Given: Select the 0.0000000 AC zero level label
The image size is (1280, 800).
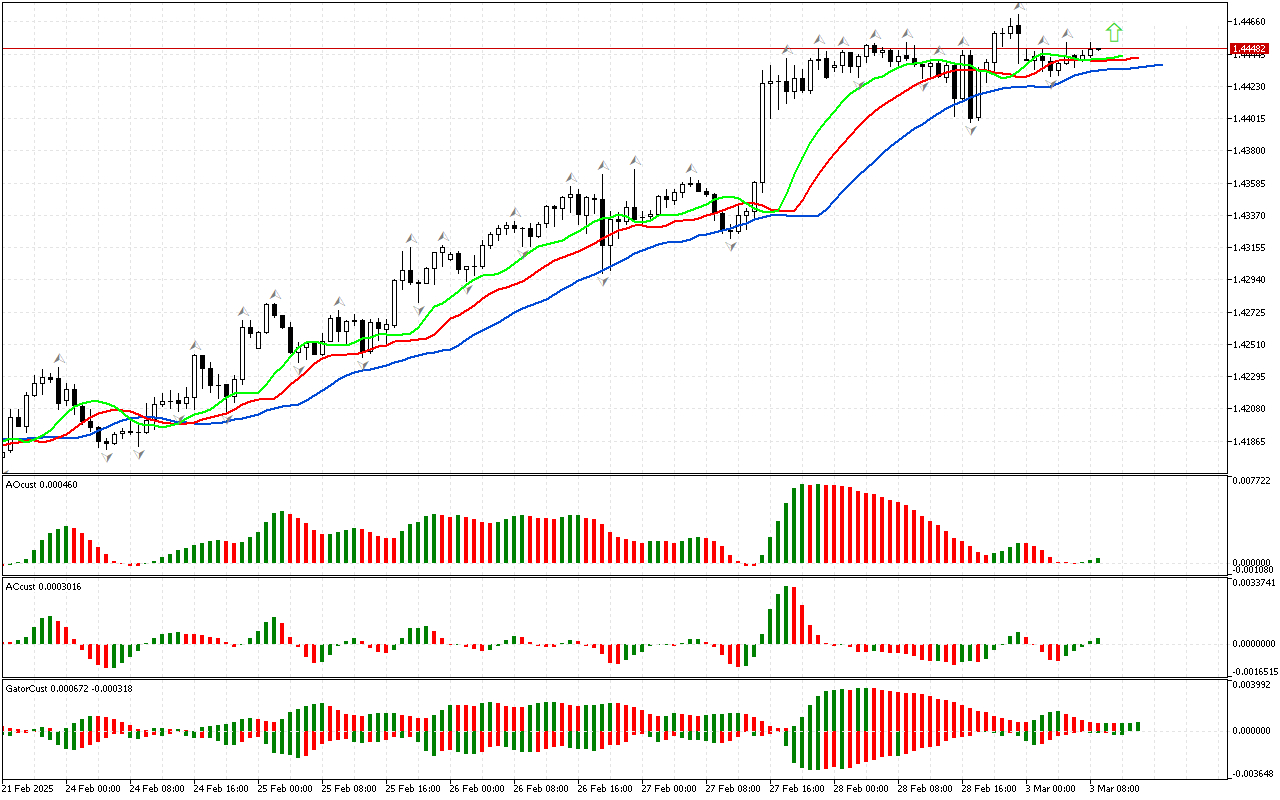Looking at the screenshot, I should [x=1253, y=643].
